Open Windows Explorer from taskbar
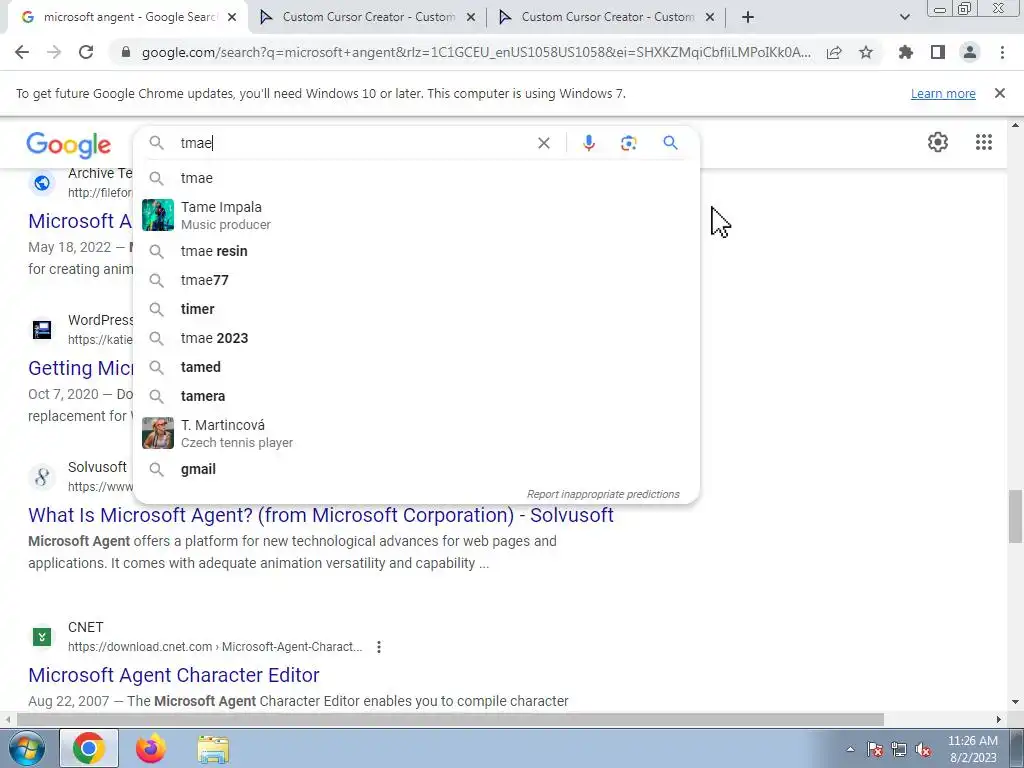1024x768 pixels. [213, 749]
